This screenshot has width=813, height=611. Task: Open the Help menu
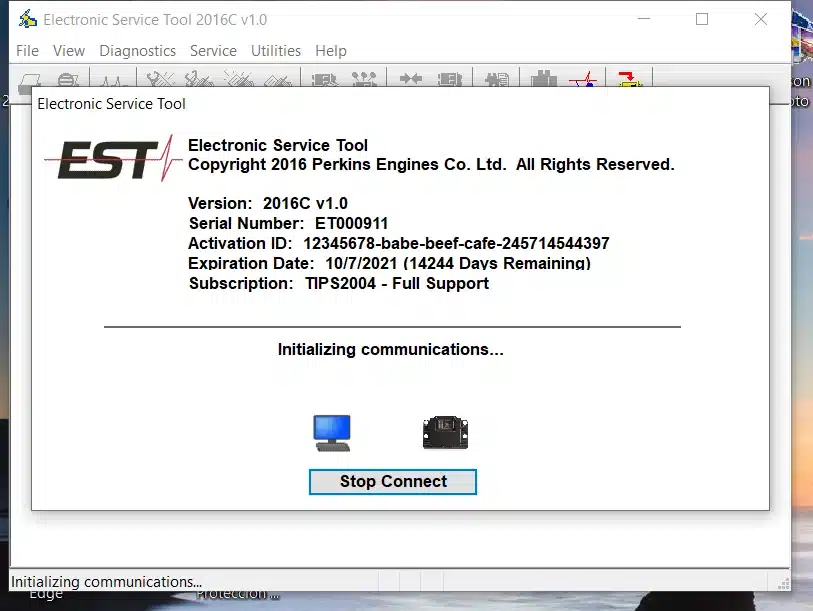331,51
